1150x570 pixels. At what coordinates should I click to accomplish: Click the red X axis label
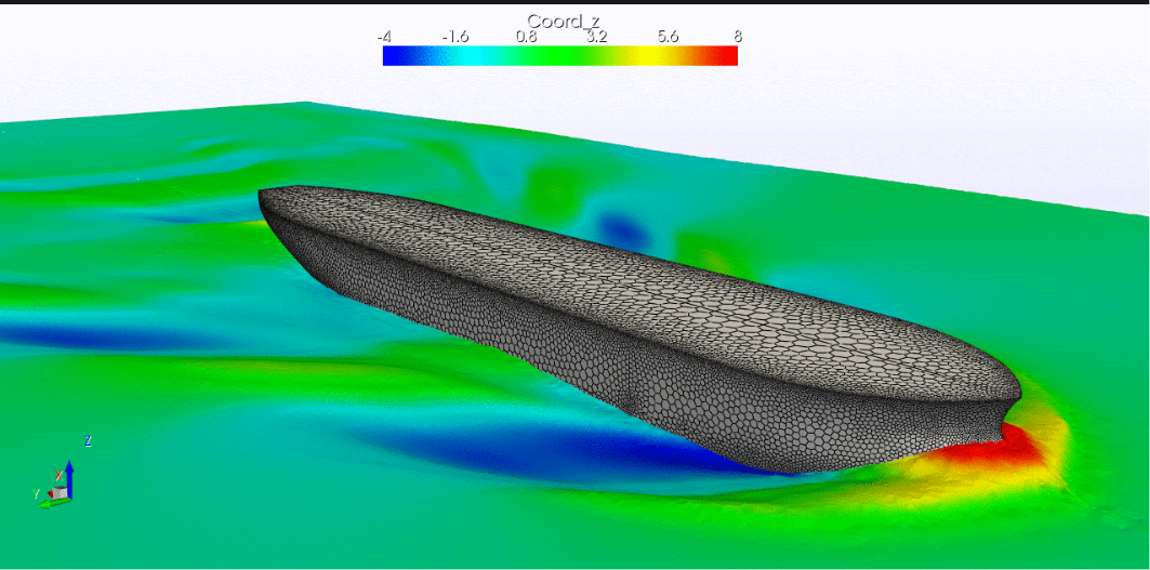click(x=60, y=475)
